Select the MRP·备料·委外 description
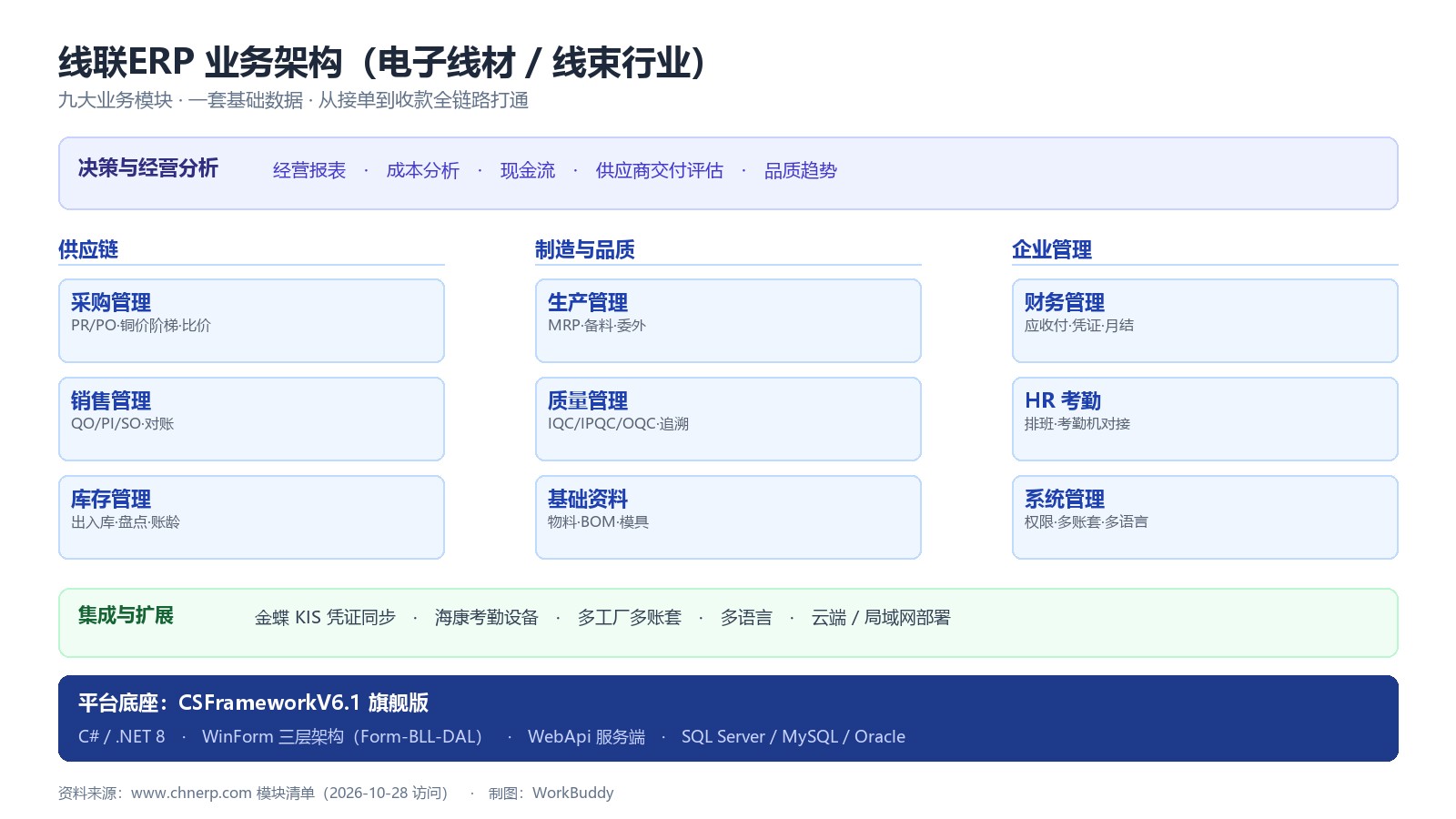1456x819 pixels. [597, 325]
